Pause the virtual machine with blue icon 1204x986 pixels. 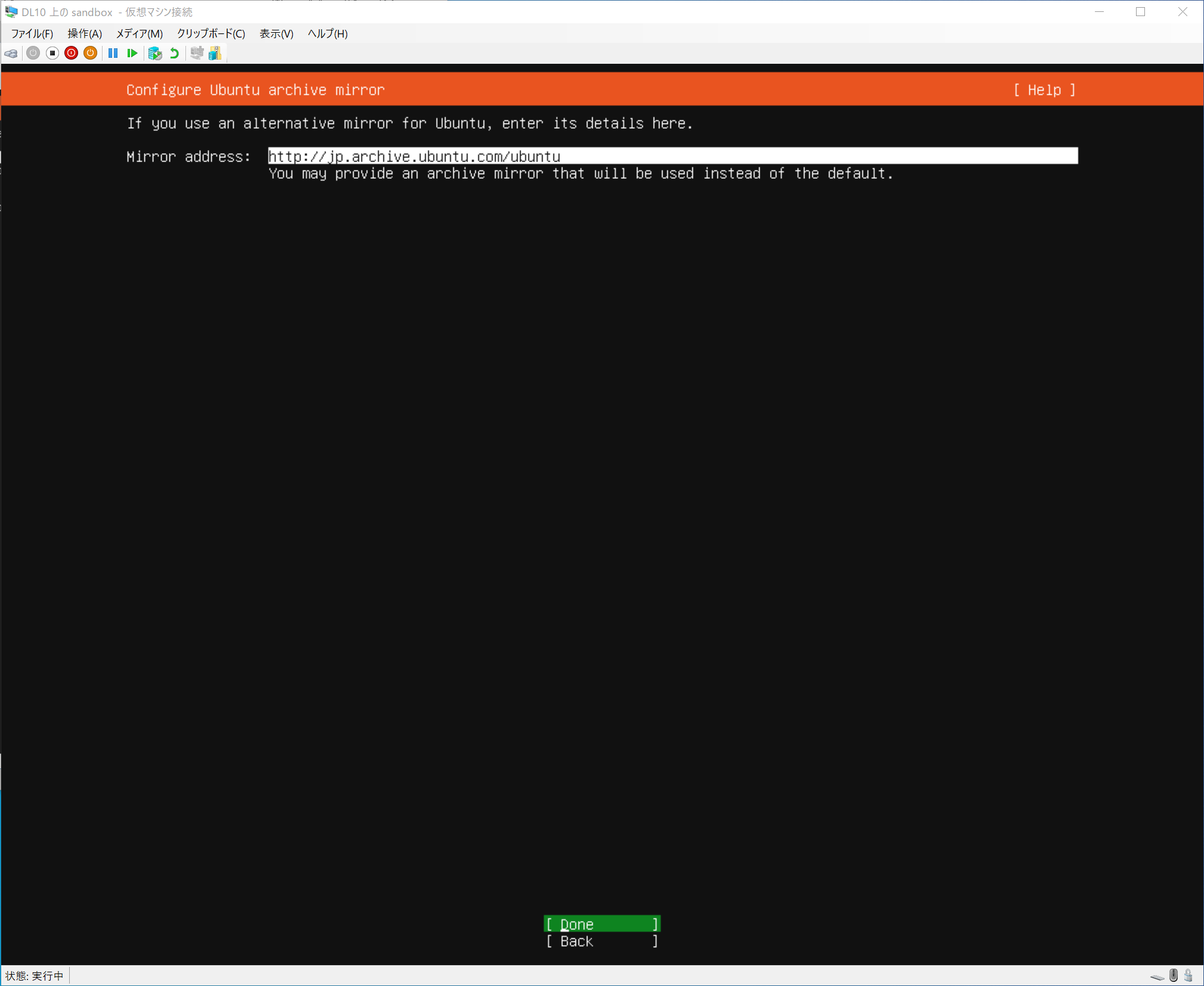(x=113, y=54)
